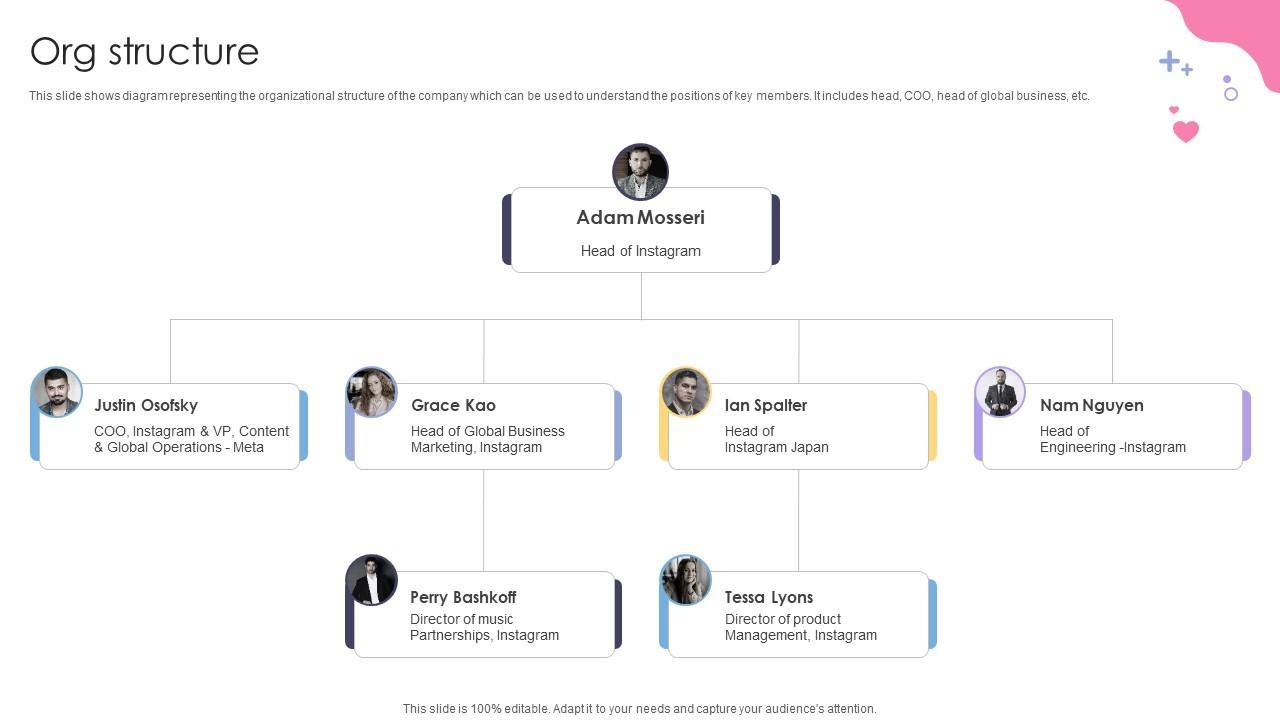Select the Org structure title text
The height and width of the screenshot is (720, 1280).
(145, 52)
